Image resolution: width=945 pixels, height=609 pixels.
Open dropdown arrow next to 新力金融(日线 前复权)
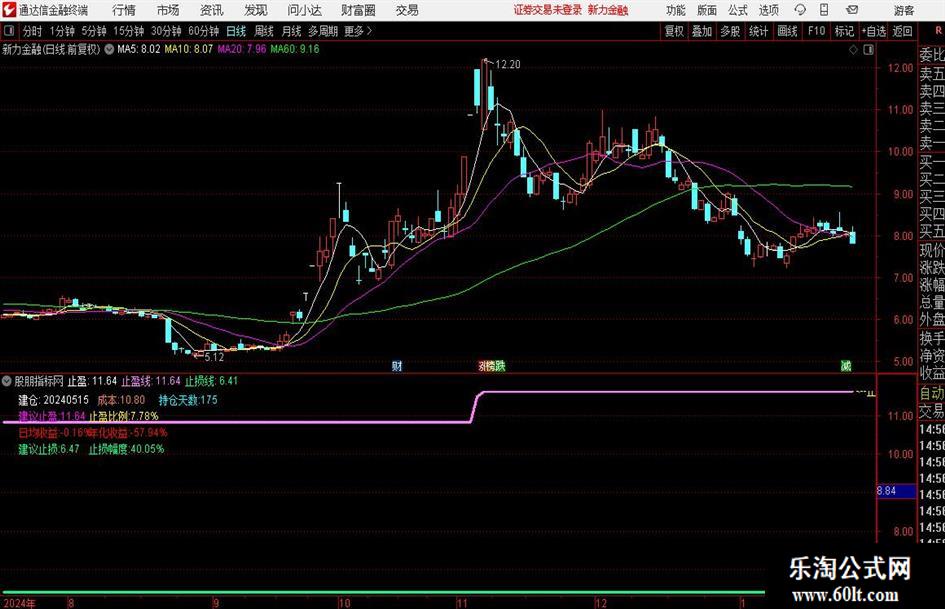[109, 49]
